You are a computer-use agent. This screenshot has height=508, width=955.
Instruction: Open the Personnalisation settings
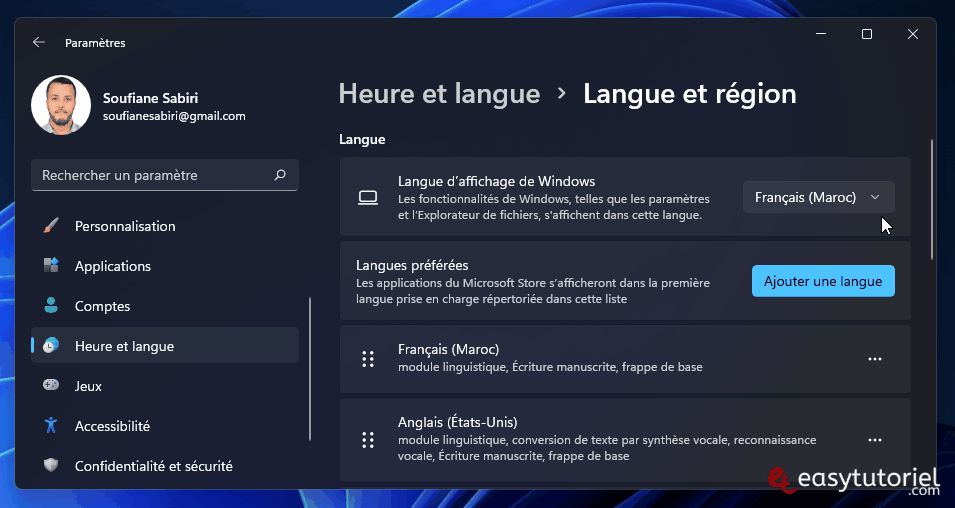click(x=165, y=226)
